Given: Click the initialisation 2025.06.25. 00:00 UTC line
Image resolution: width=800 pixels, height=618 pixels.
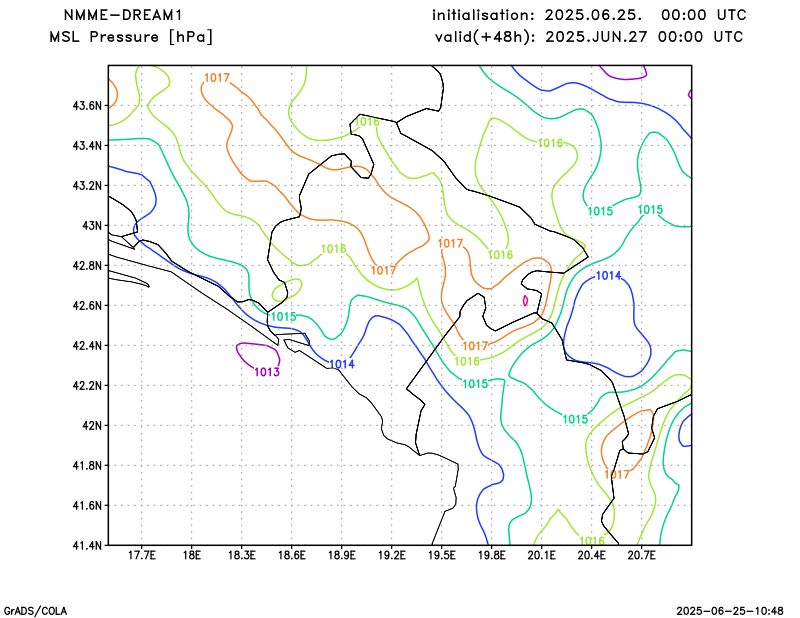Looking at the screenshot, I should click(589, 15).
